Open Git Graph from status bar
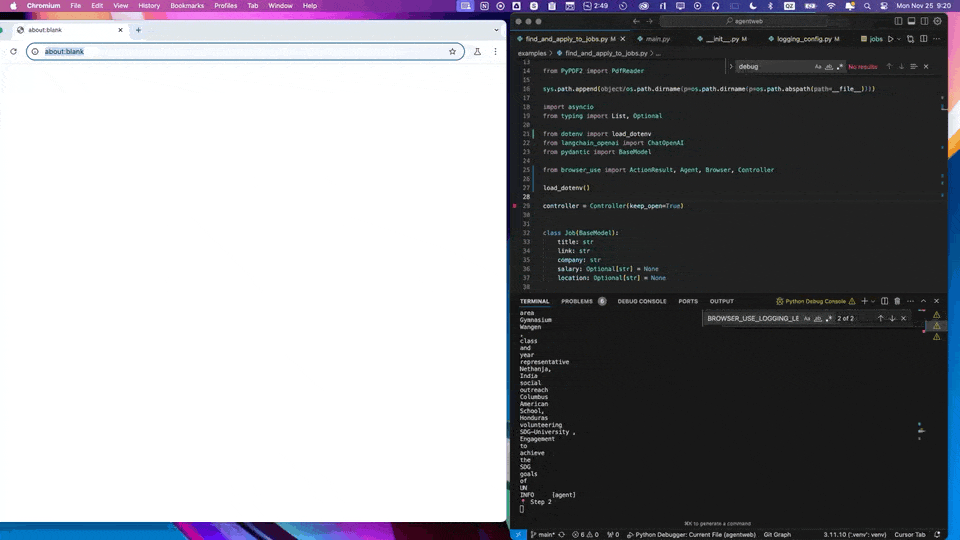The image size is (960, 540). (777, 534)
